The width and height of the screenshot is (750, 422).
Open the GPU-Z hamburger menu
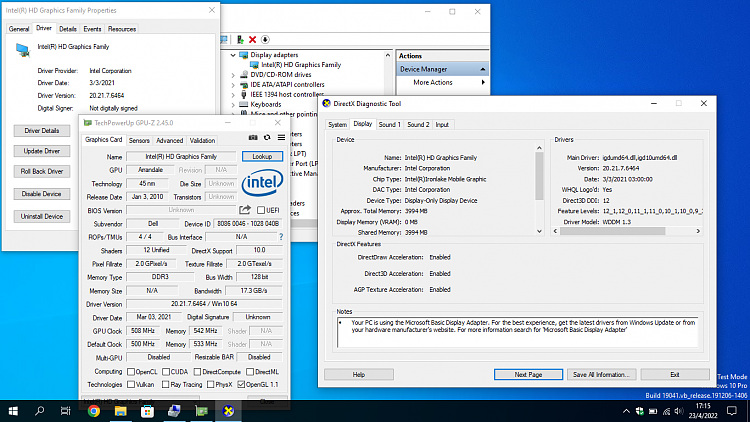point(281,138)
